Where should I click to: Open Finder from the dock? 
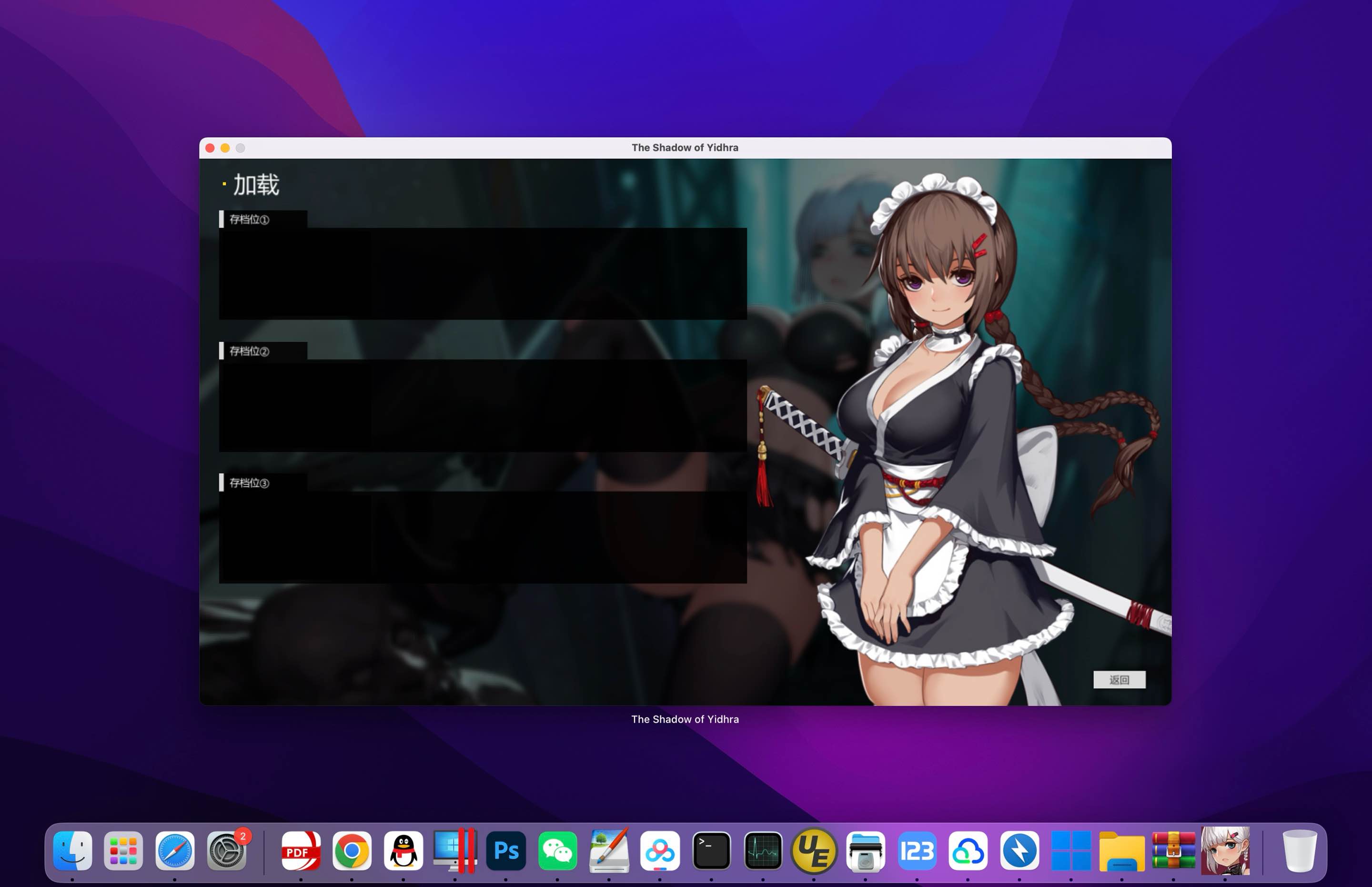click(72, 850)
